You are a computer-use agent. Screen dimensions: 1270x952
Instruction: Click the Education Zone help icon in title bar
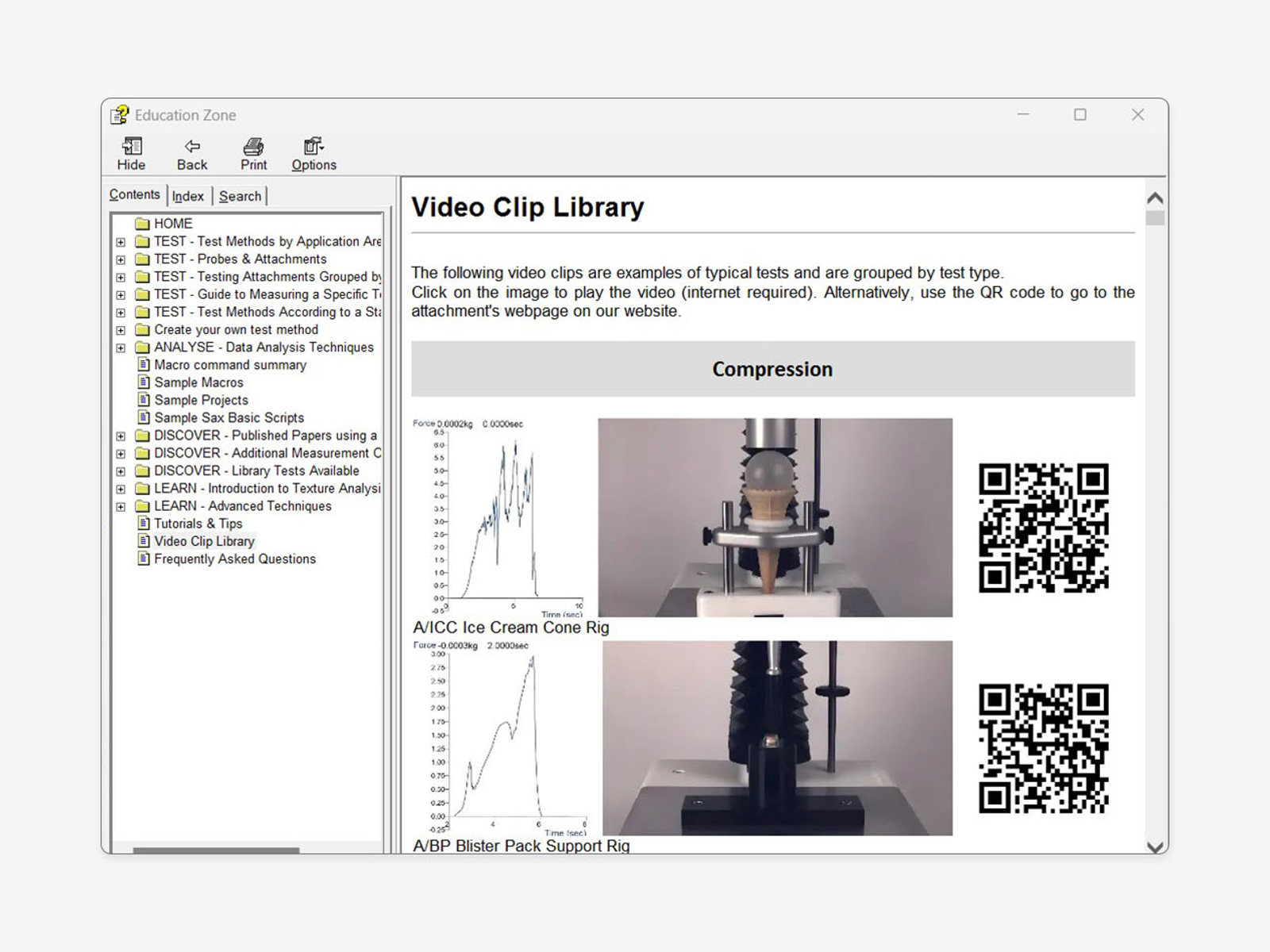119,115
